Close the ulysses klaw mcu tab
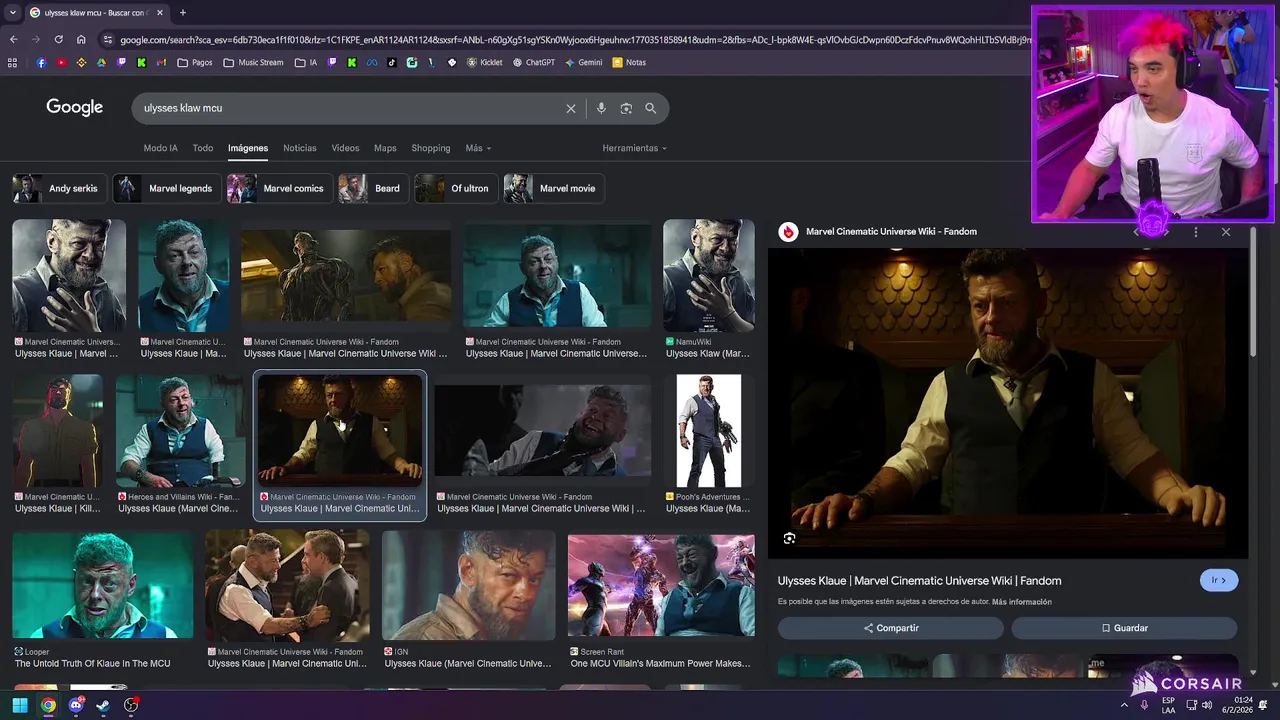The height and width of the screenshot is (720, 1280). (160, 13)
